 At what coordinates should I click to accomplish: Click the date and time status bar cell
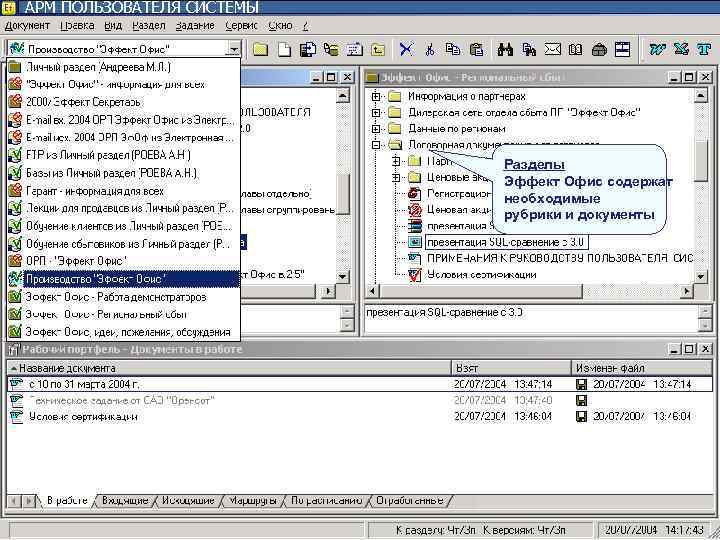(x=654, y=530)
